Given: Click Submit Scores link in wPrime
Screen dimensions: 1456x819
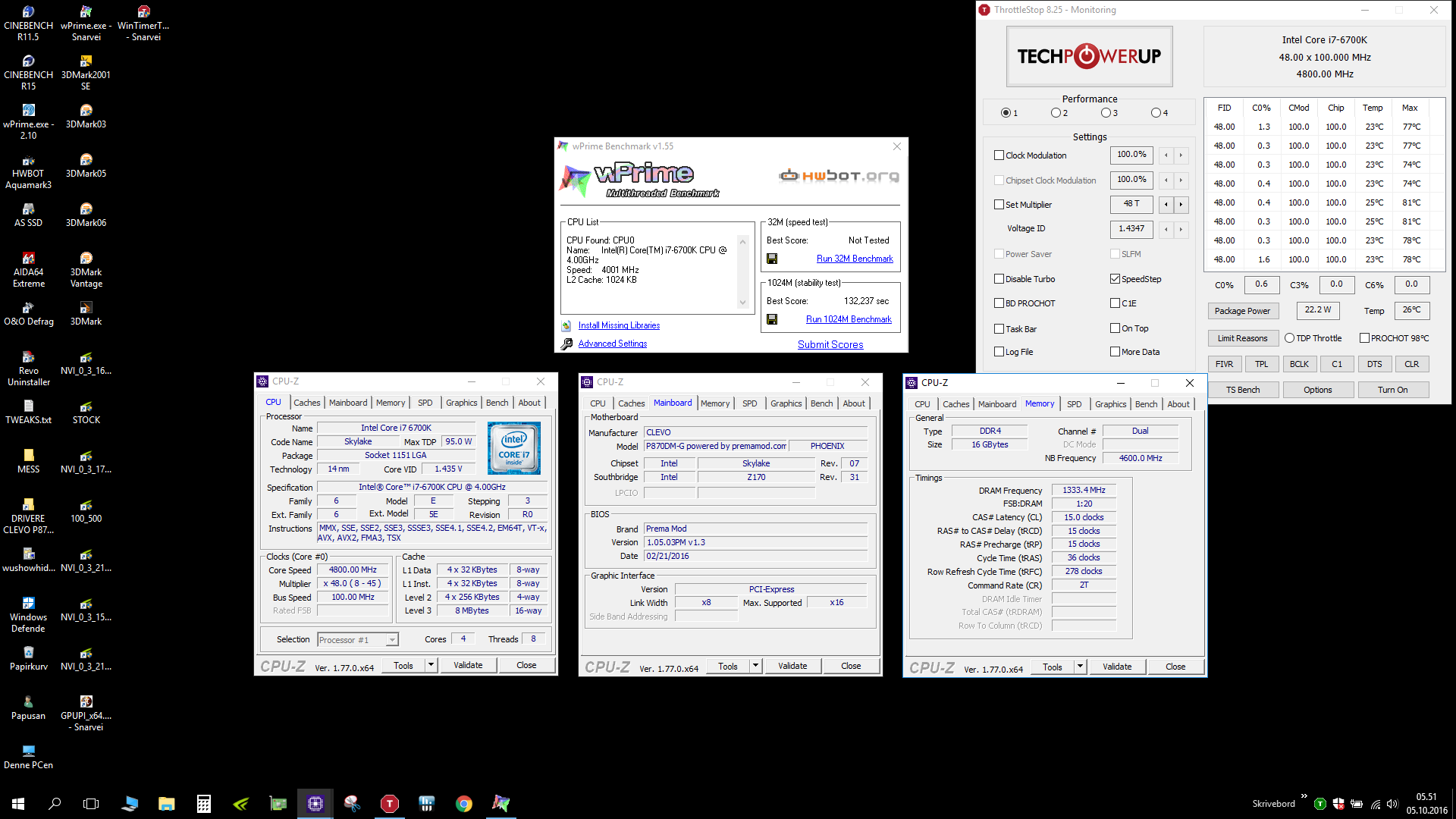Looking at the screenshot, I should click(830, 344).
